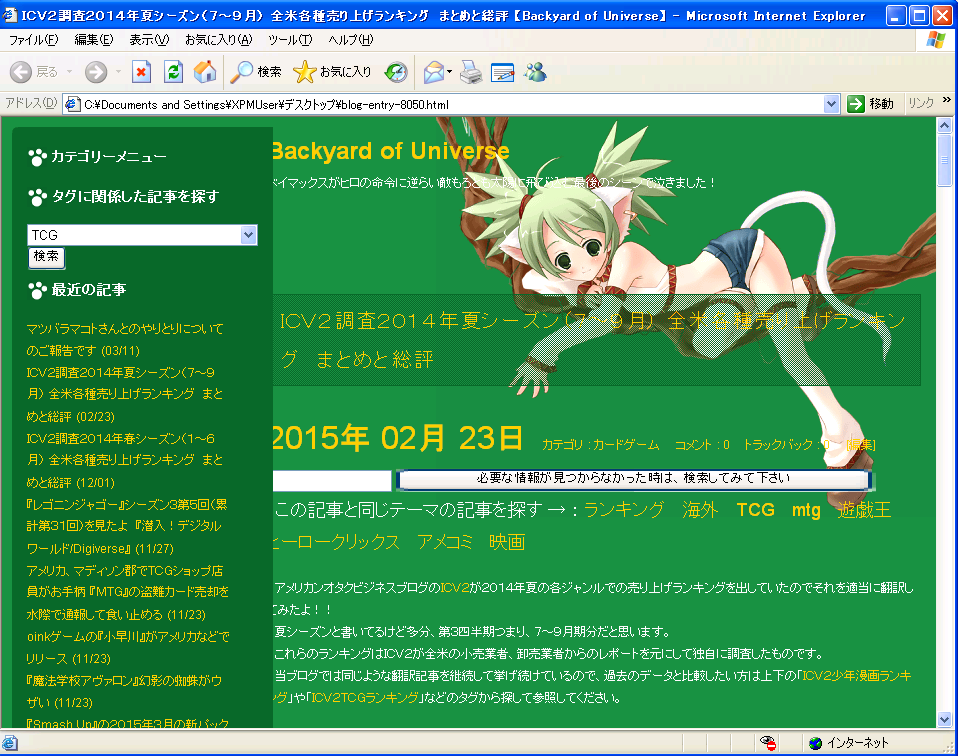Open the ICV2TCGランキング tag link

(x=365, y=697)
